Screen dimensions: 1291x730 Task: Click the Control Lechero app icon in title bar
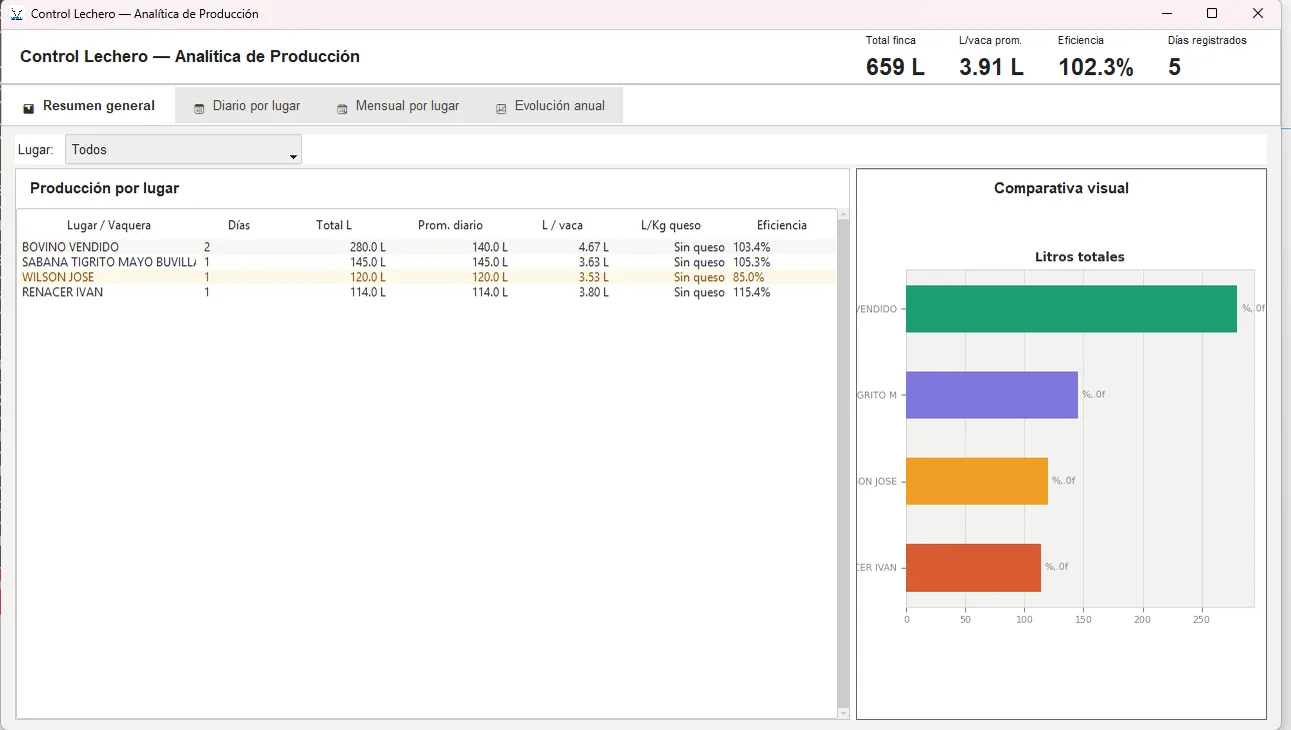pos(17,14)
